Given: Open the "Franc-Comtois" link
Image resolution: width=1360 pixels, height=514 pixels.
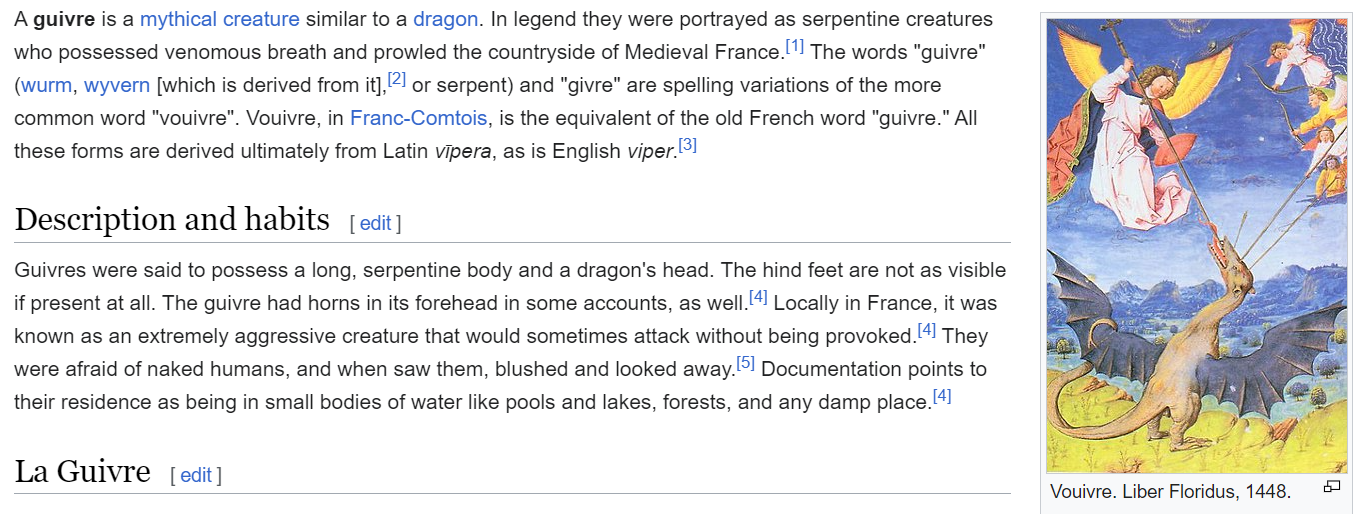Looking at the screenshot, I should pyautogui.click(x=419, y=118).
